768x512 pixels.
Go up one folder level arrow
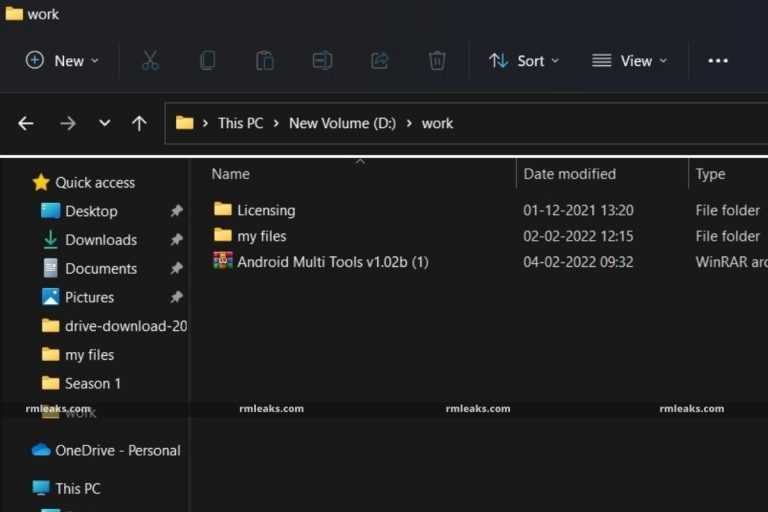point(139,123)
